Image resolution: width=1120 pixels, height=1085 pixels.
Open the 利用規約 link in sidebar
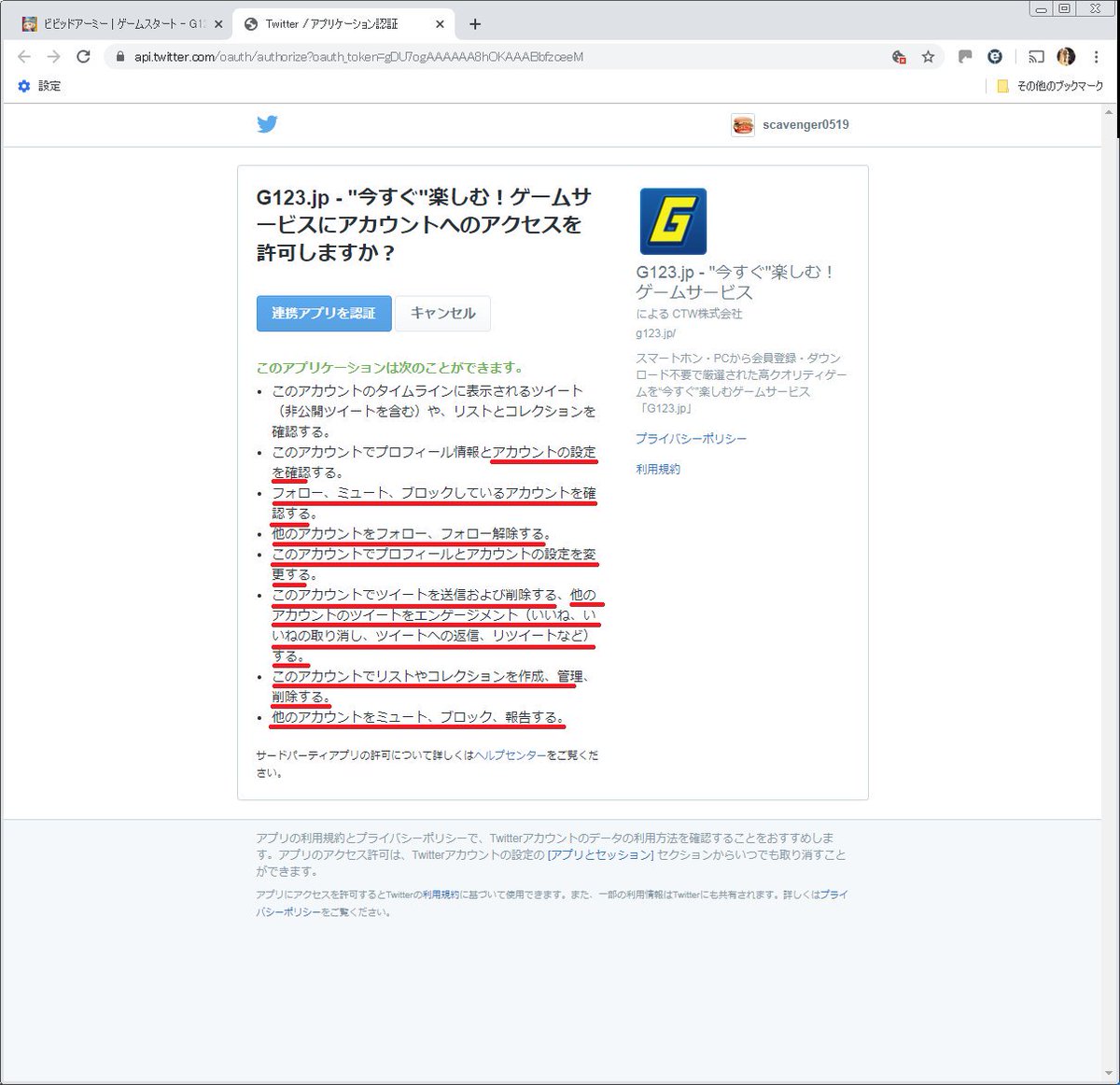coord(658,469)
